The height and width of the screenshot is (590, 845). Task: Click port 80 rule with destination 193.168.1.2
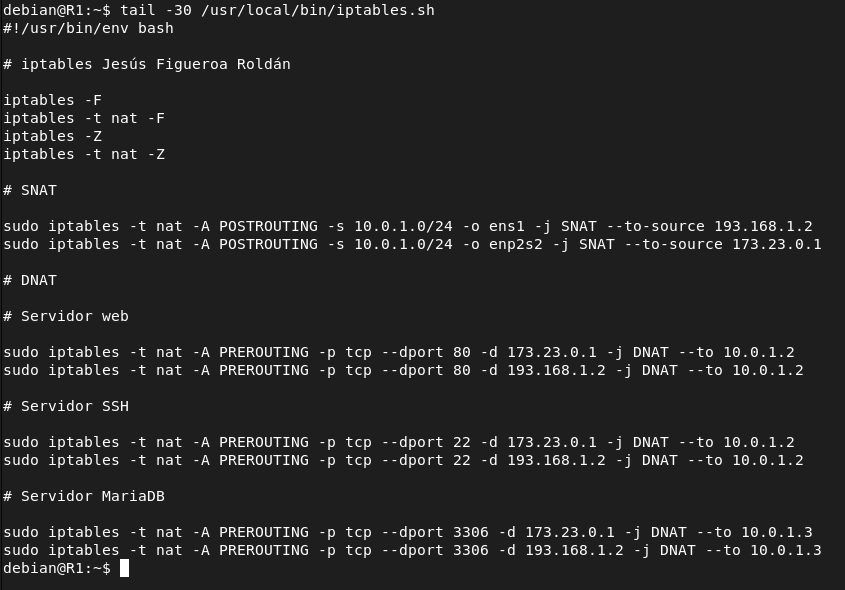point(403,370)
